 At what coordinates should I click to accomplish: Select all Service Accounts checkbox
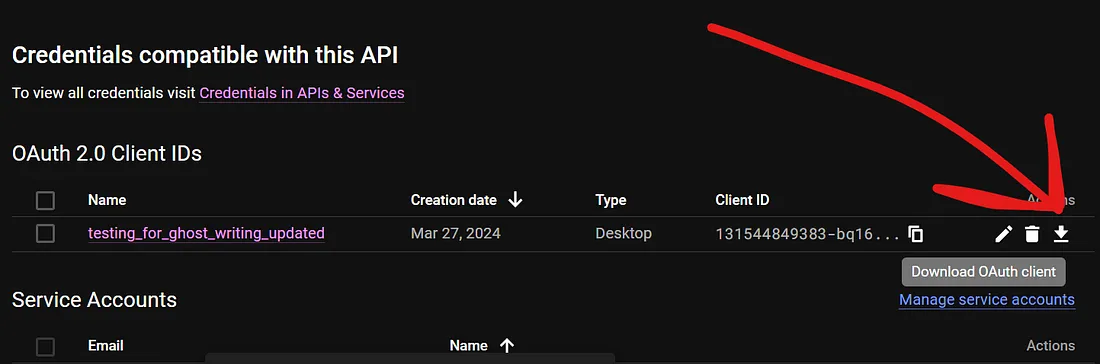pos(46,346)
